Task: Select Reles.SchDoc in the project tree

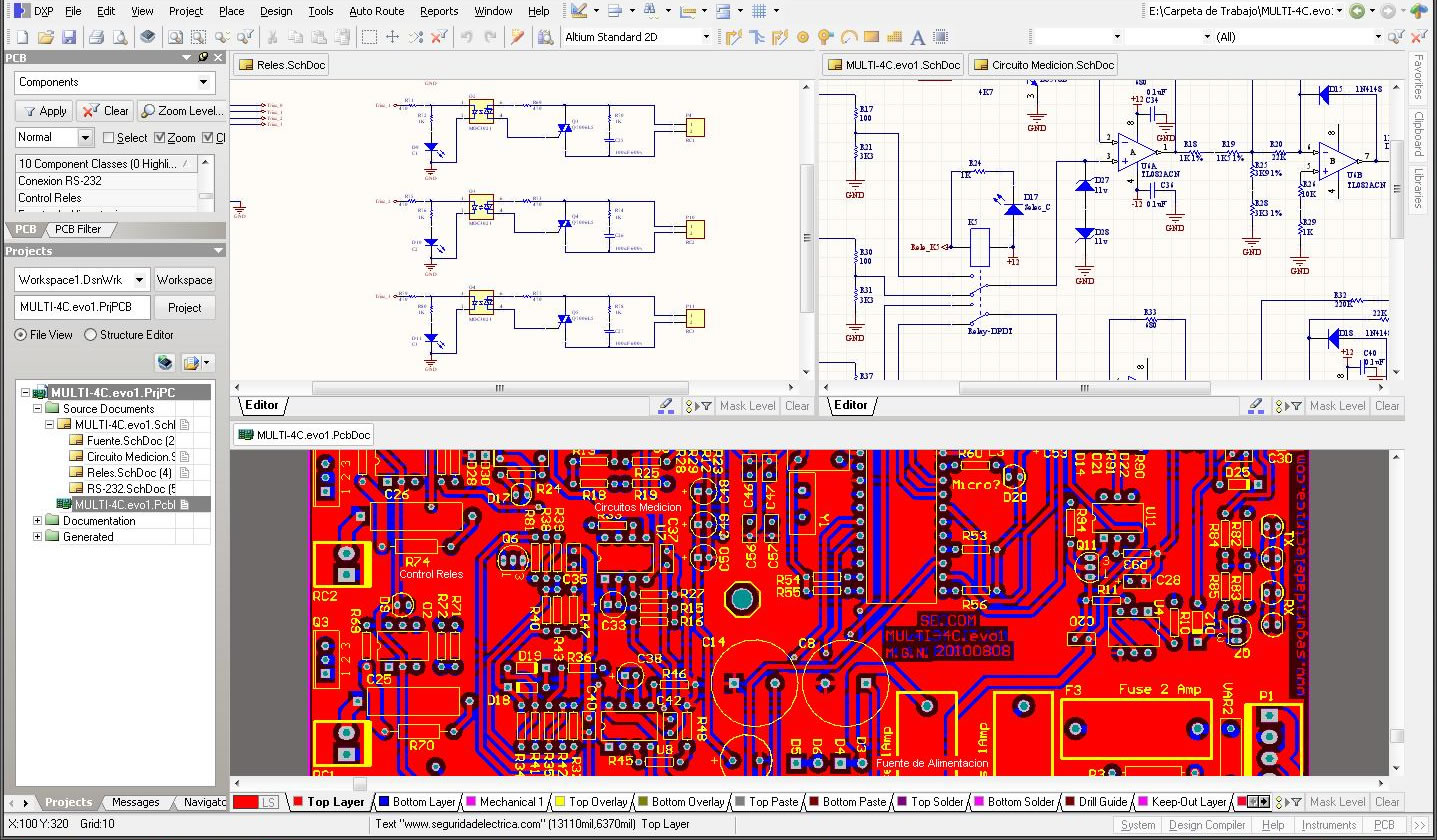Action: point(128,473)
